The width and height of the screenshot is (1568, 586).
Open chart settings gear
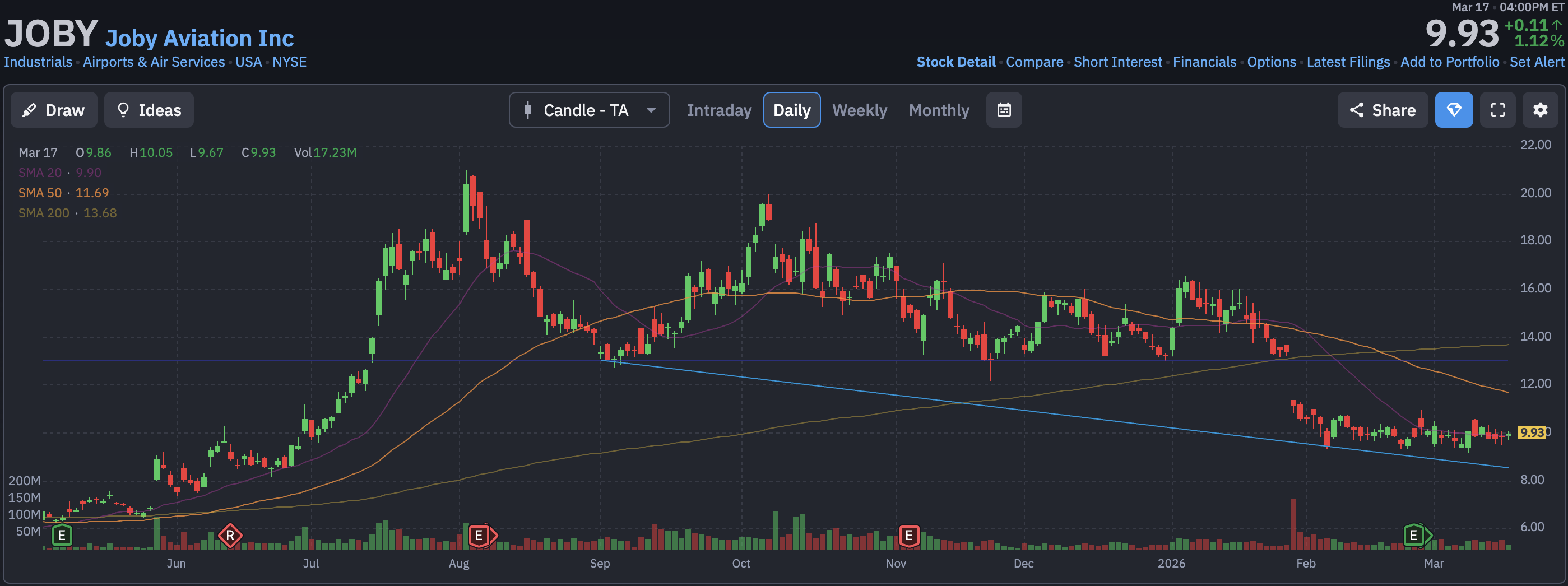click(x=1540, y=110)
